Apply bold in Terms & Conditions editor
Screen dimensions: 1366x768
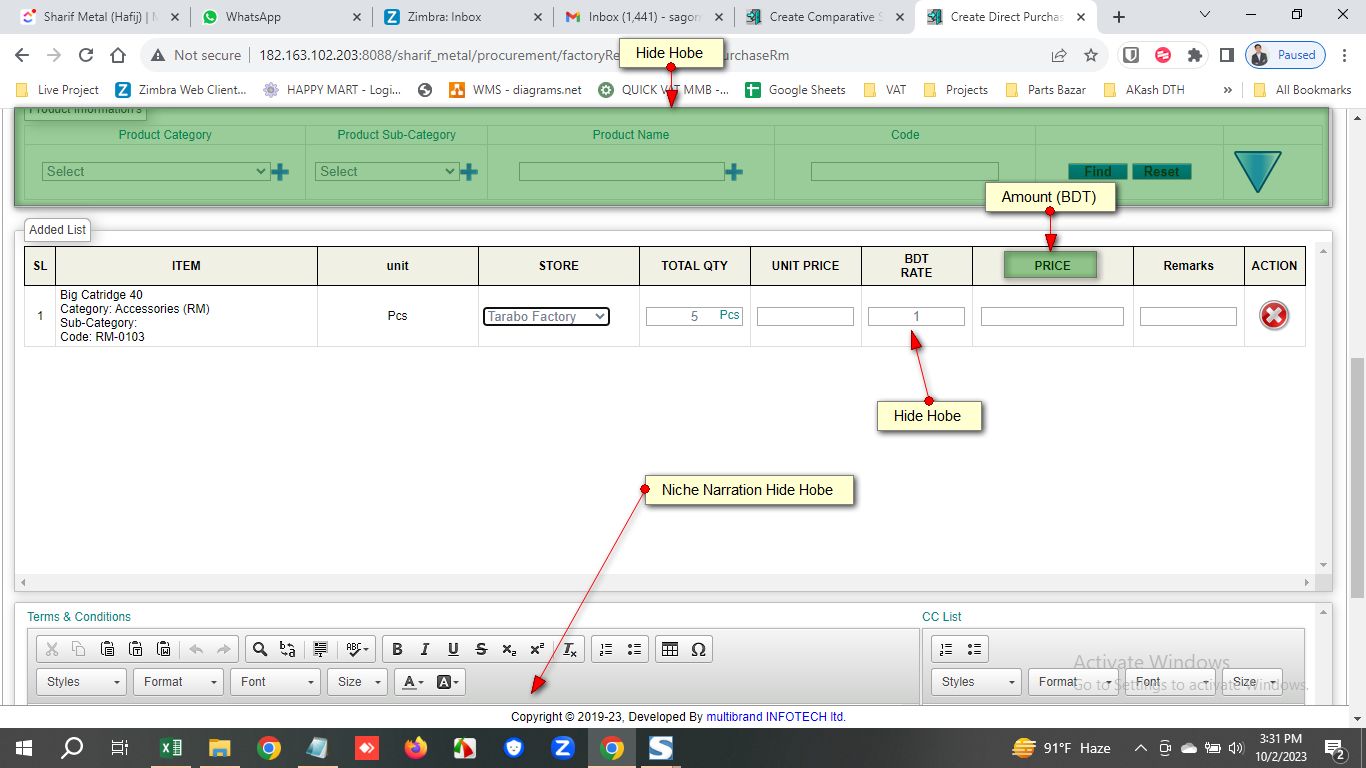(x=397, y=649)
